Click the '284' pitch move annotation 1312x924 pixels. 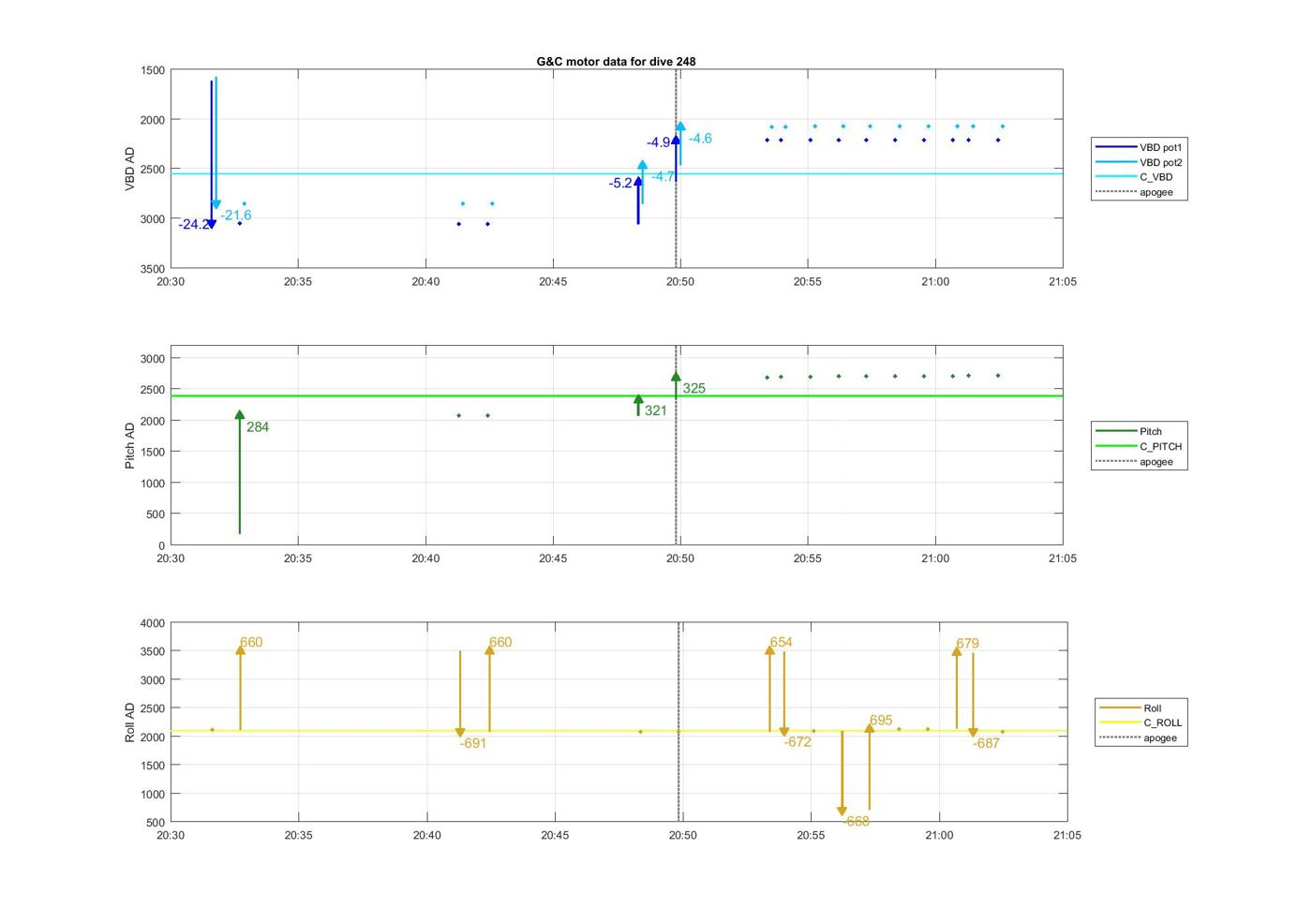pos(258,426)
